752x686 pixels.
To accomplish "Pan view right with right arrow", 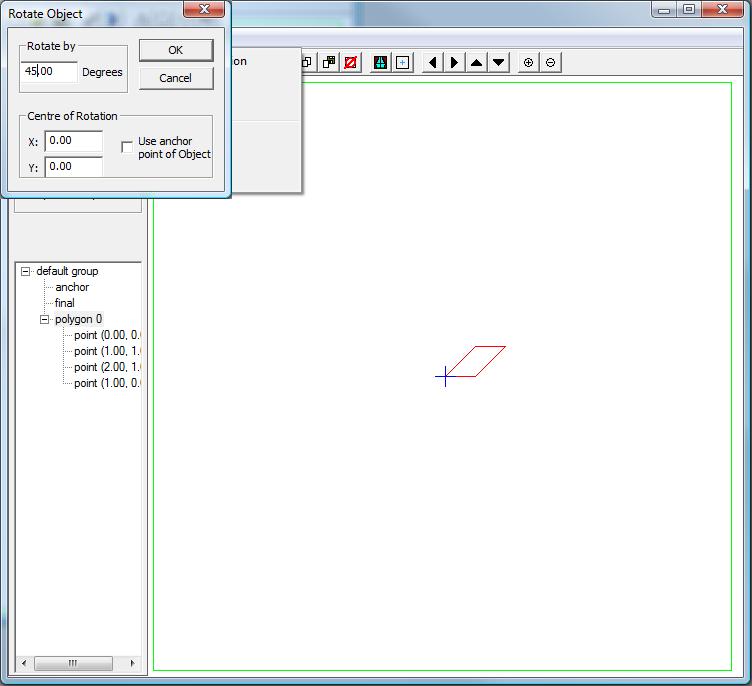I will pos(454,62).
